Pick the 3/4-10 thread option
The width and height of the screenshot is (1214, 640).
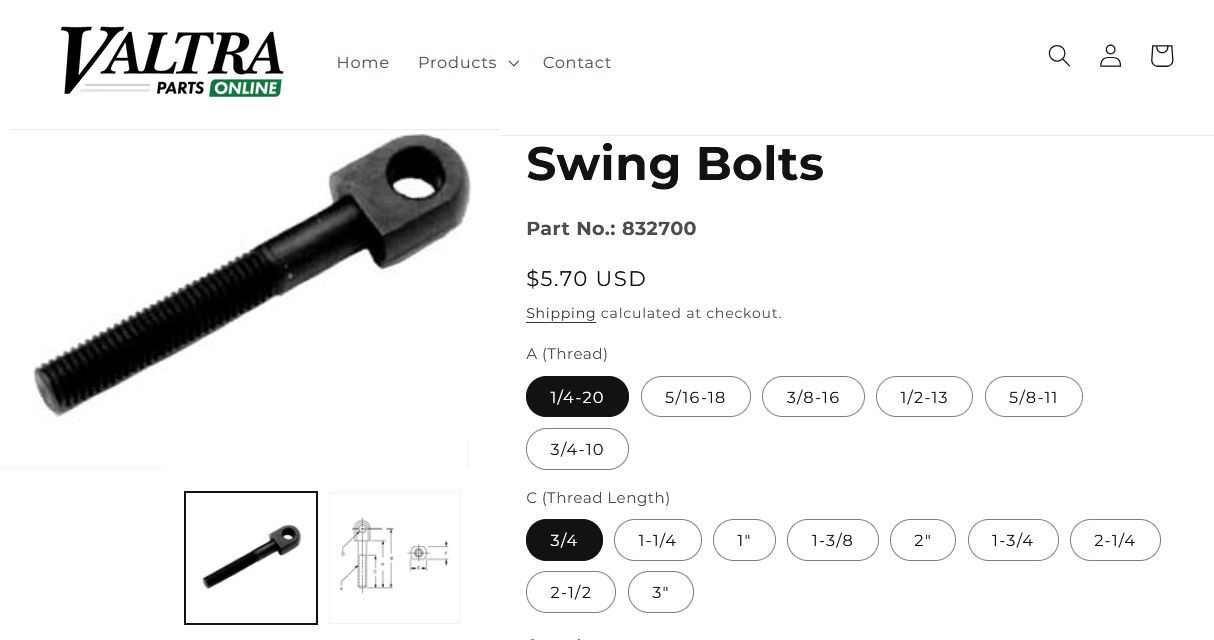pos(577,449)
